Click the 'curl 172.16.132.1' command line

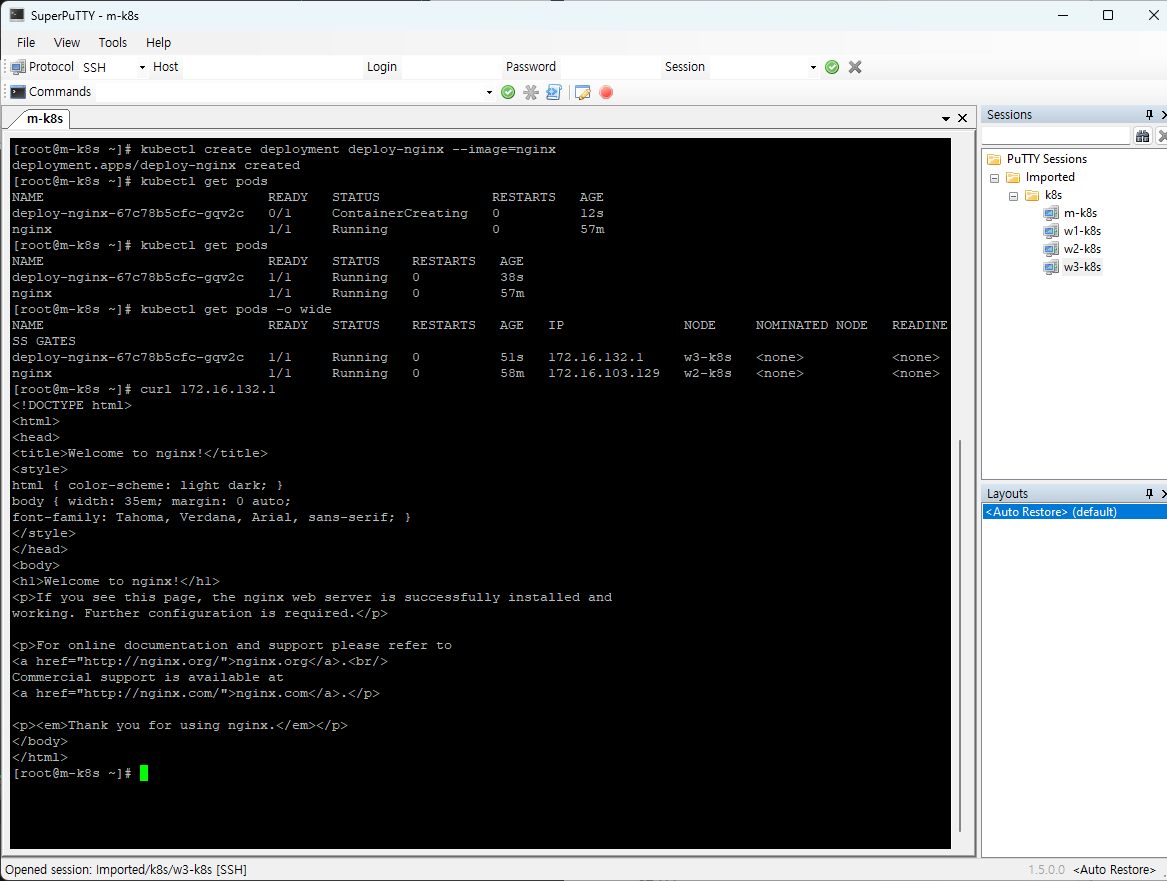208,389
